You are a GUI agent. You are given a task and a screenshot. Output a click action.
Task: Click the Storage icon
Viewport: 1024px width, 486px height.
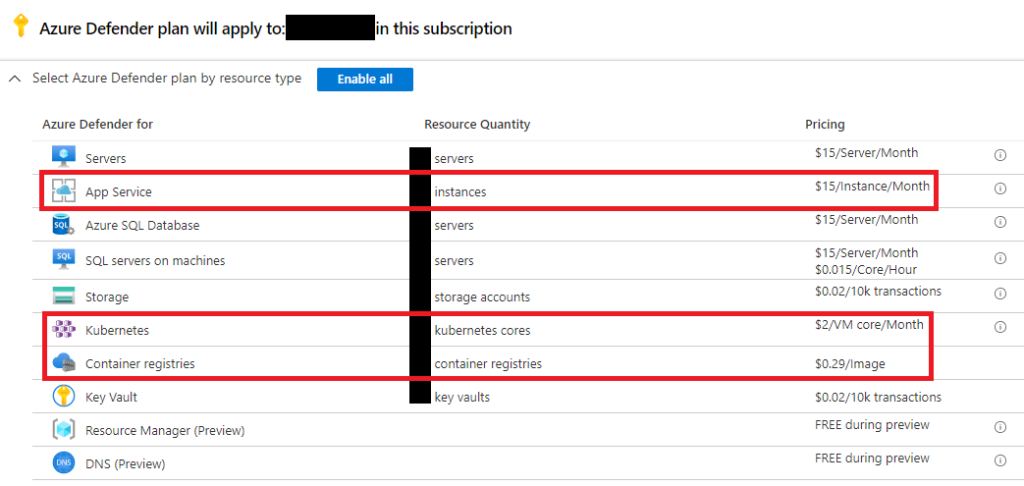point(64,297)
